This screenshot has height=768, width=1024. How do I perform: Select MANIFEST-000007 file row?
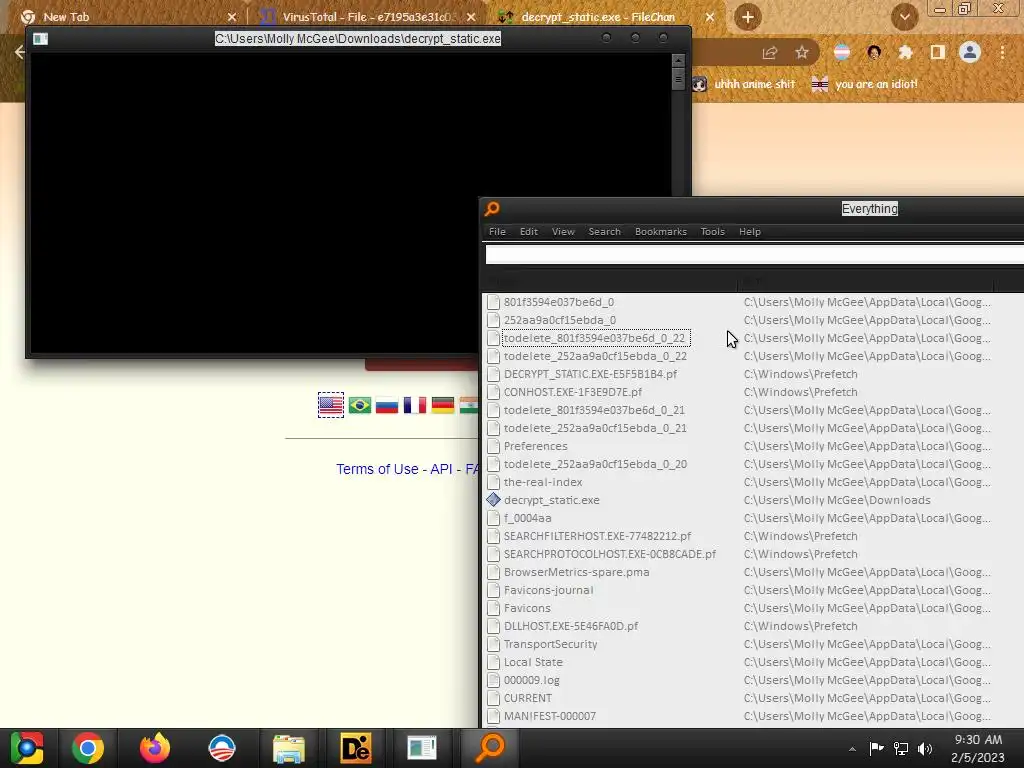click(549, 716)
